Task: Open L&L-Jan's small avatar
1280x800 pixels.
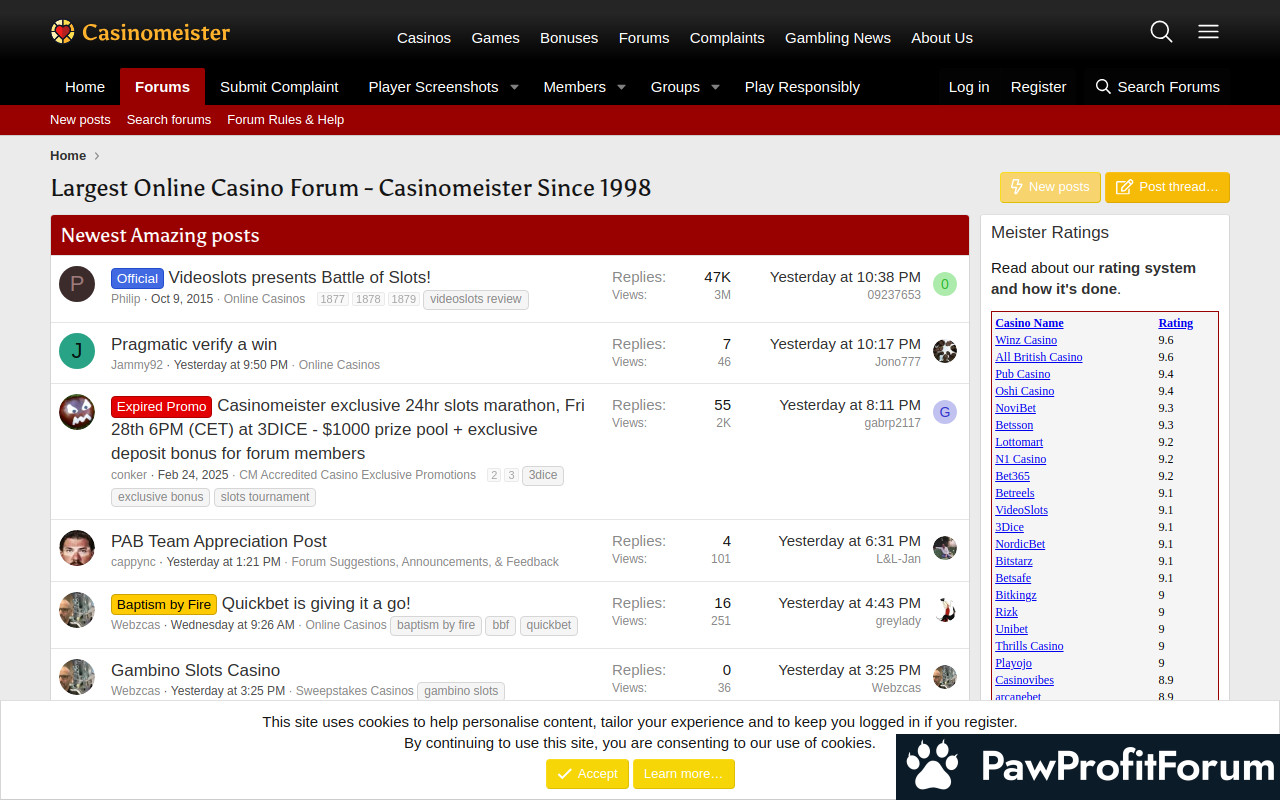Action: [945, 548]
